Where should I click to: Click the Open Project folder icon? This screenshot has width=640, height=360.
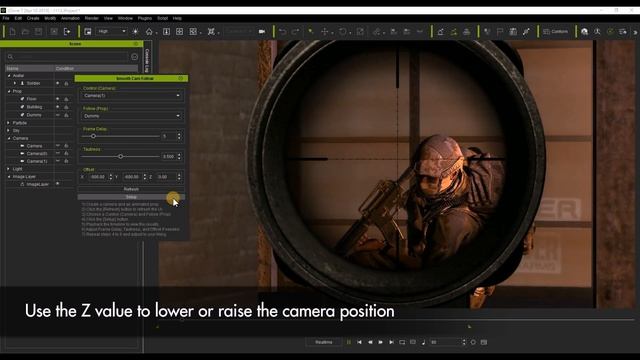coord(25,31)
